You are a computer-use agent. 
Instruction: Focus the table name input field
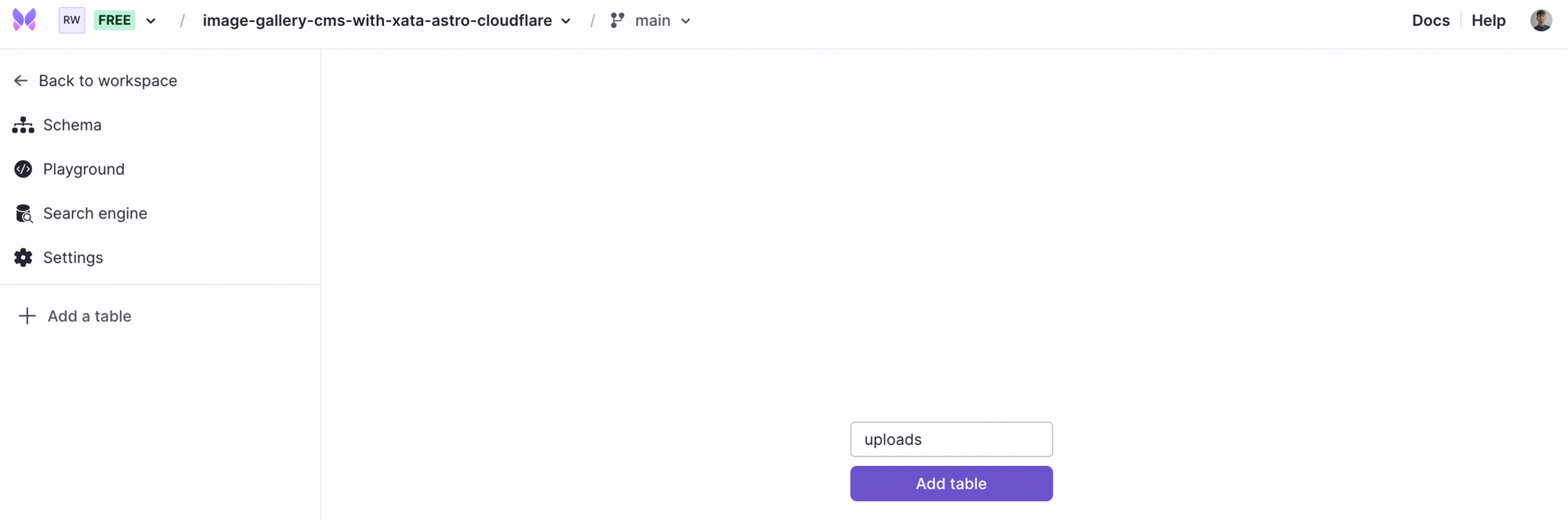tap(951, 439)
